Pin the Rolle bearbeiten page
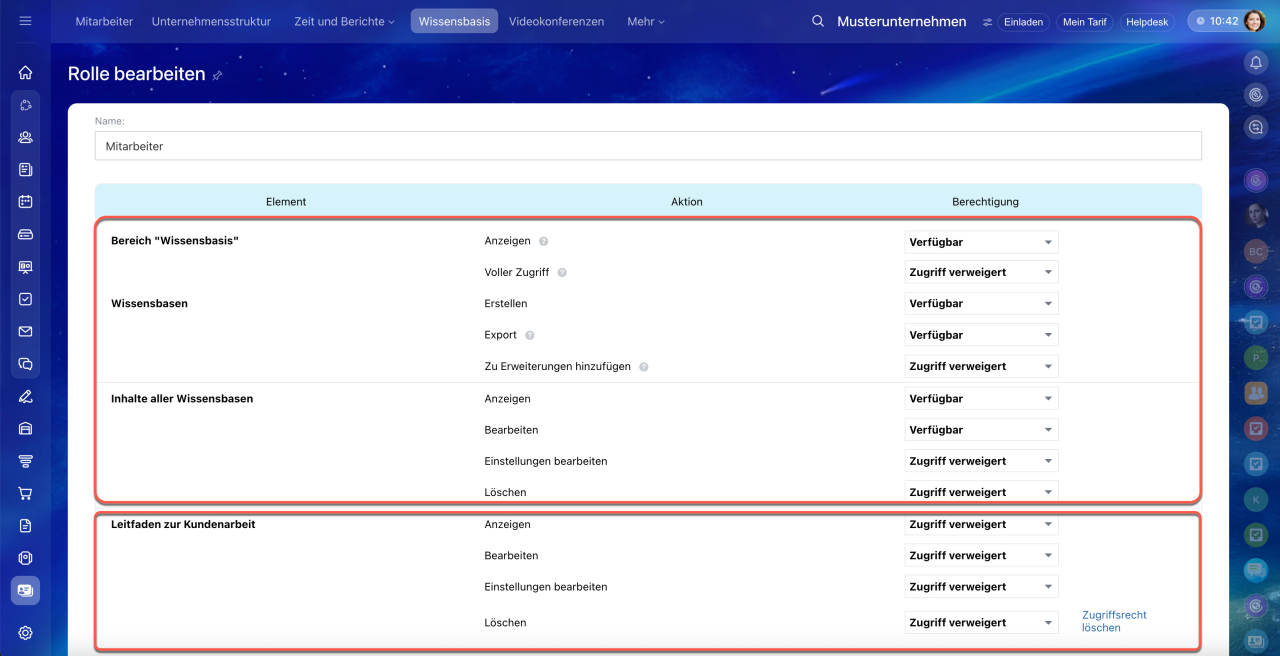The height and width of the screenshot is (656, 1280). [x=218, y=75]
